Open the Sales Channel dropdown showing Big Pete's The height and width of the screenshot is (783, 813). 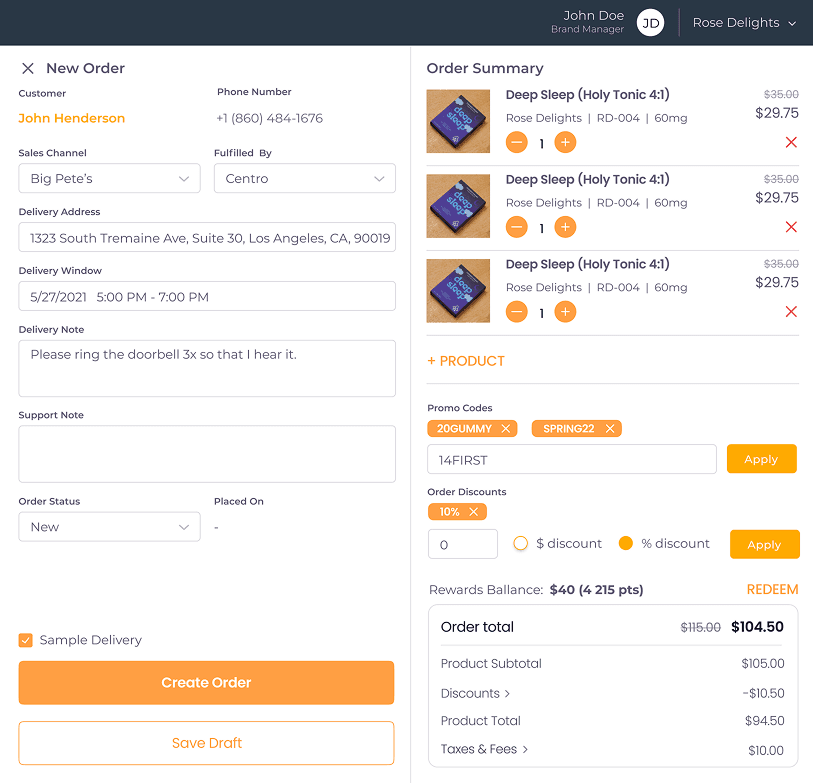point(109,178)
